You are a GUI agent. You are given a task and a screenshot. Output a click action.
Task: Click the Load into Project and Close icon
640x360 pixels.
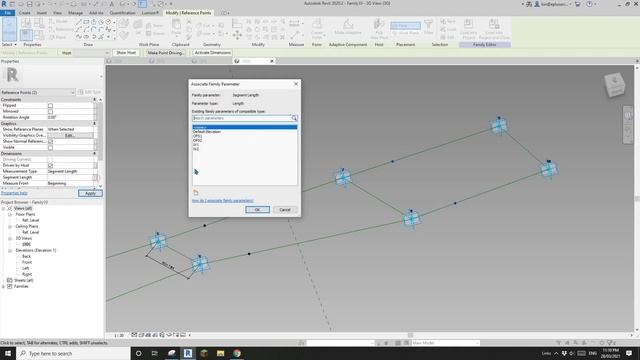point(494,28)
